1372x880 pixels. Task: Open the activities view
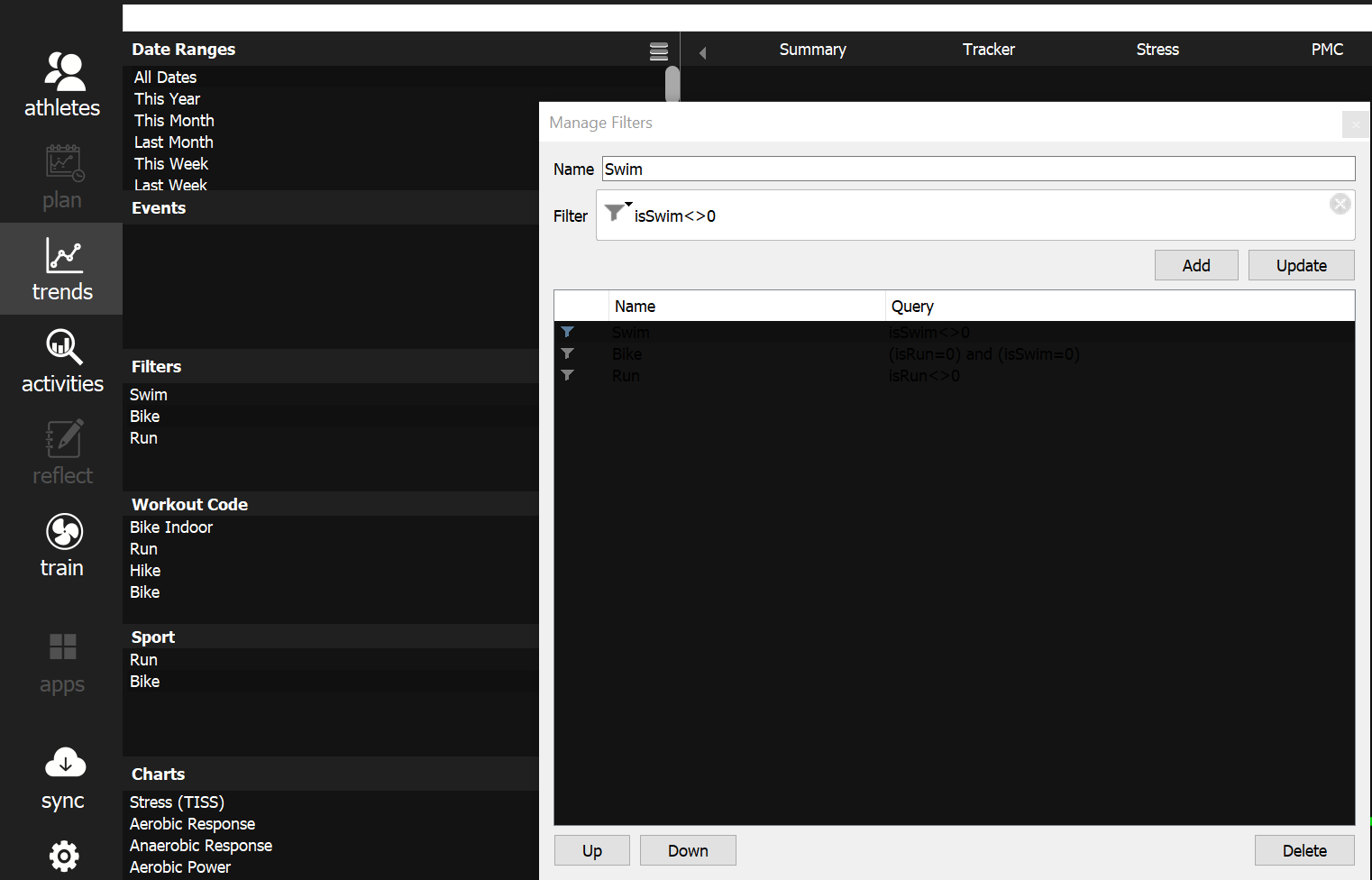61,360
